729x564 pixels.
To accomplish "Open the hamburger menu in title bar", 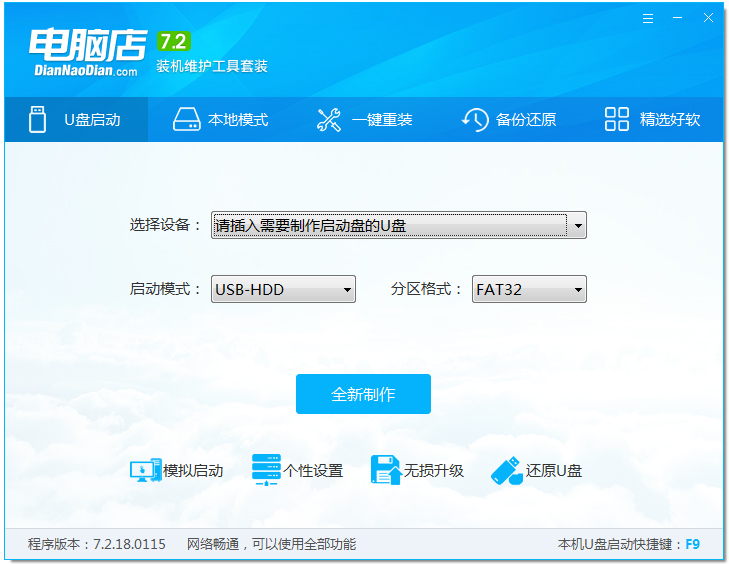I will [x=648, y=18].
